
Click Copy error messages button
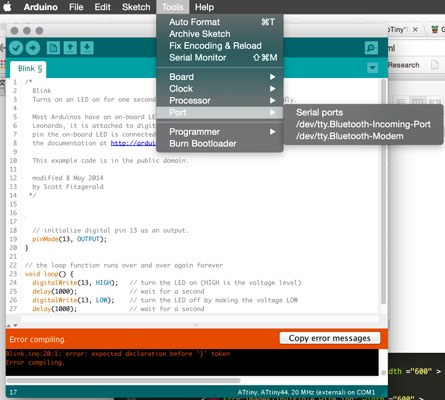[330, 338]
